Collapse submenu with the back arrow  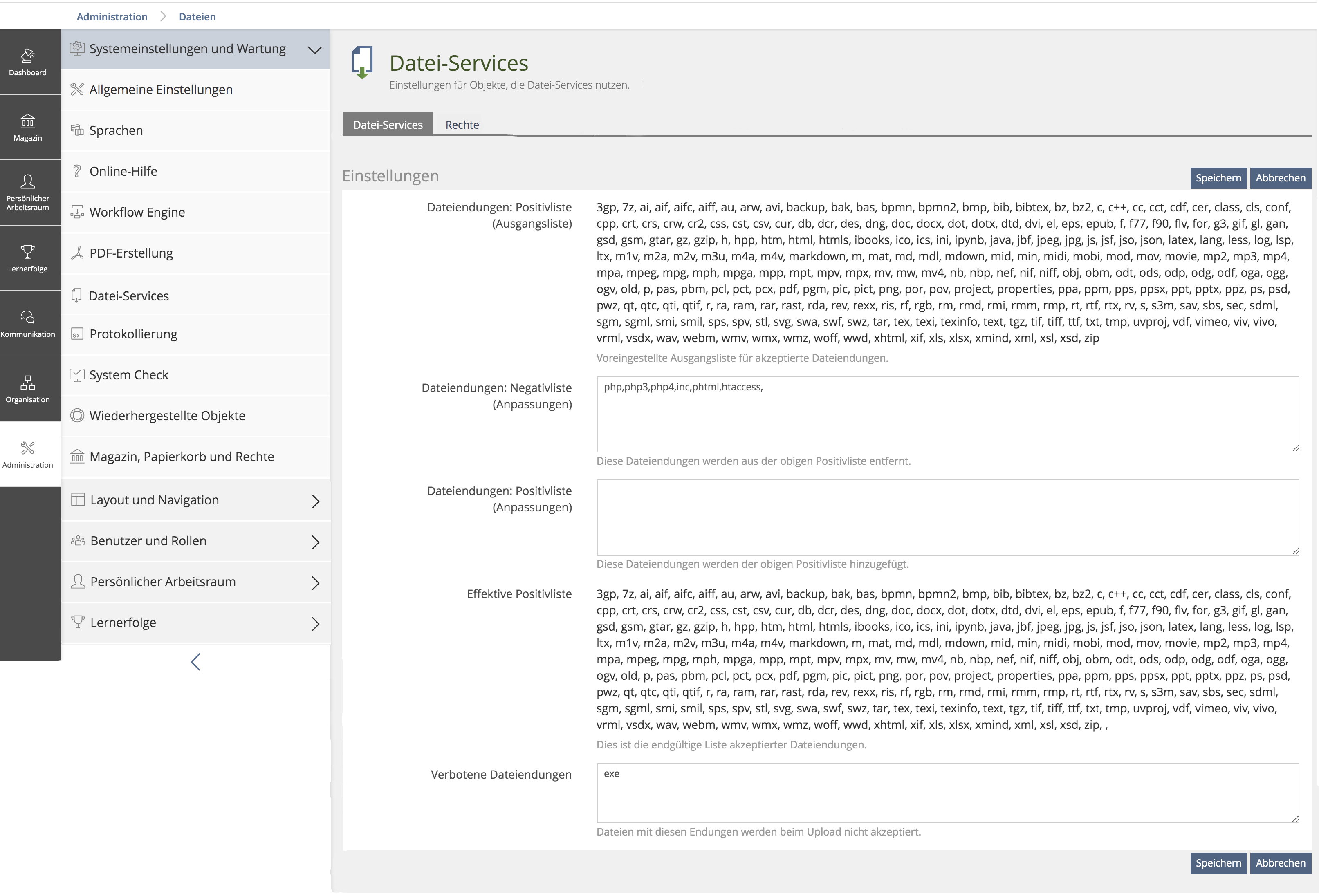(196, 662)
